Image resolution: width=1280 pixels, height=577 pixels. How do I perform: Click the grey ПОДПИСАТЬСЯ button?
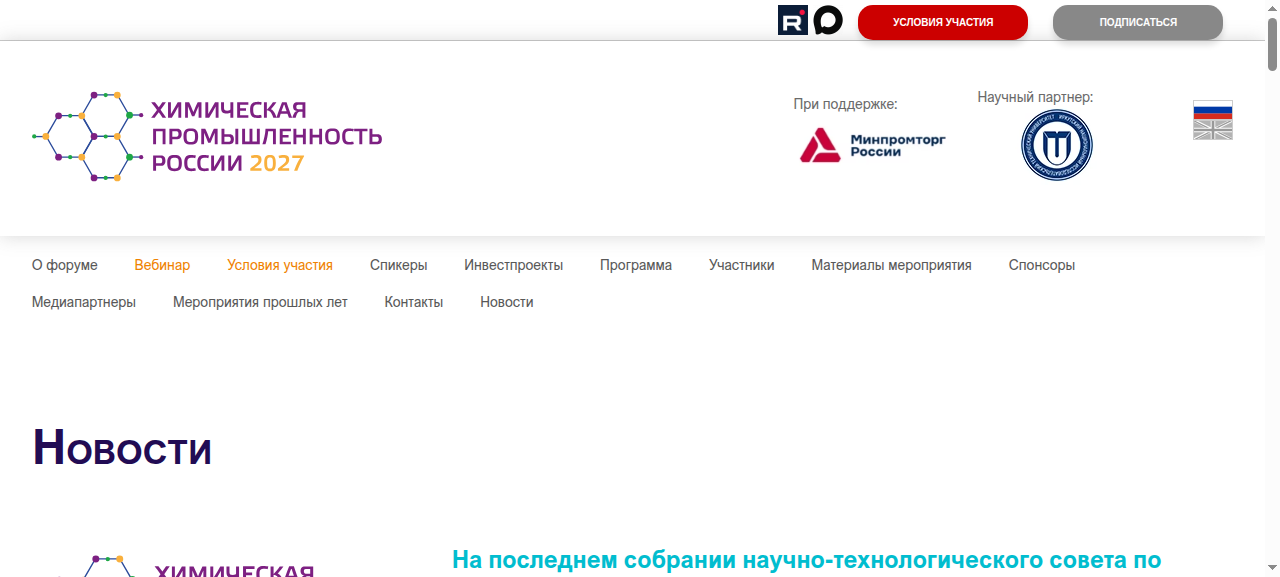tap(1138, 22)
